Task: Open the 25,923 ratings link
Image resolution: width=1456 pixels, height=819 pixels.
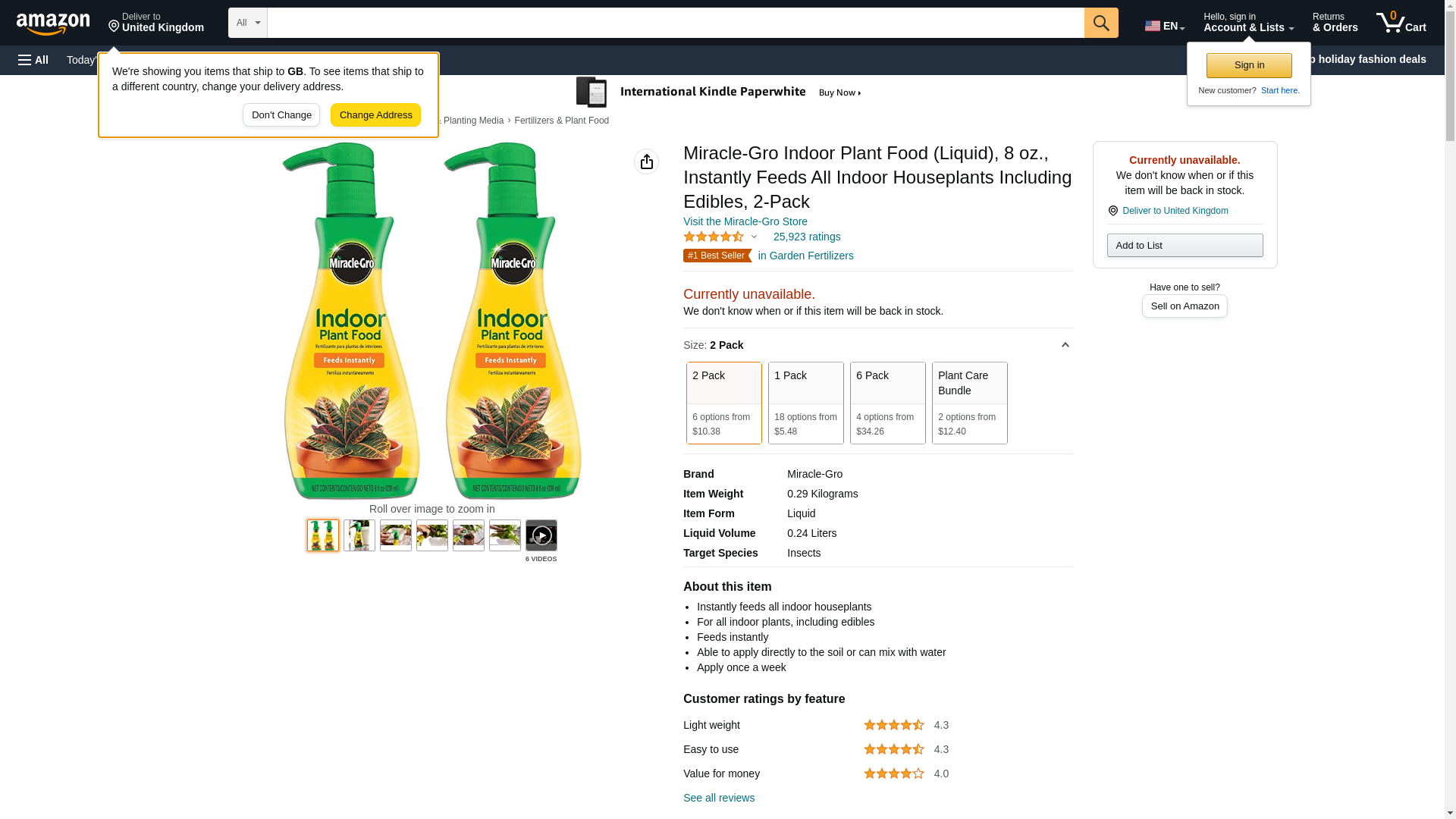Action: tap(806, 237)
